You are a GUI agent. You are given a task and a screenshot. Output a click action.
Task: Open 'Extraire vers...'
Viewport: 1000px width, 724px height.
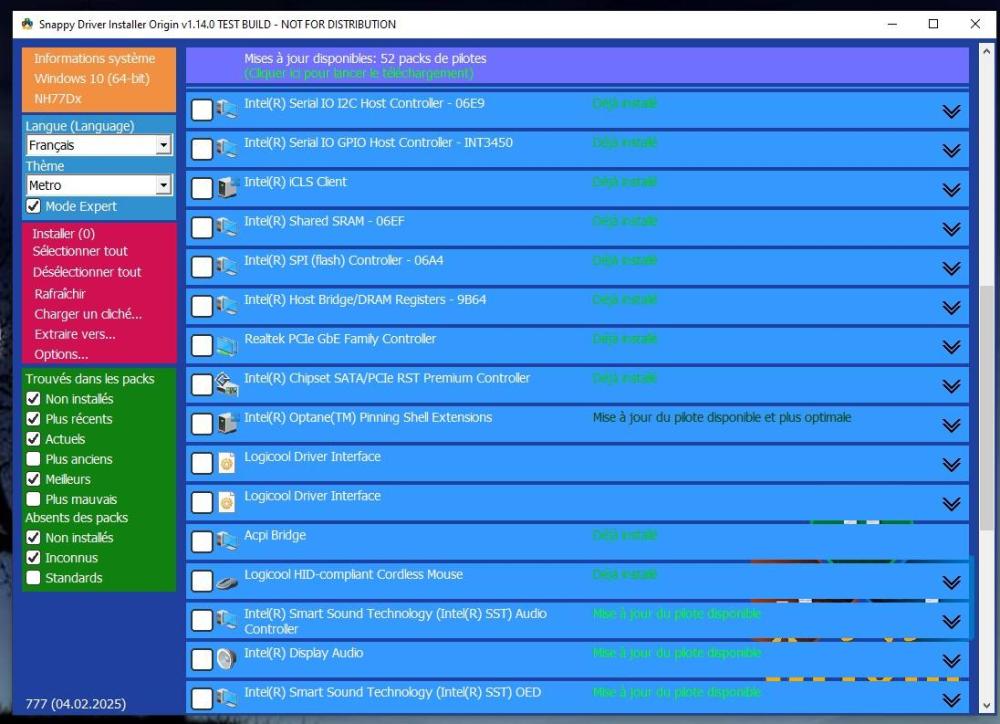75,334
